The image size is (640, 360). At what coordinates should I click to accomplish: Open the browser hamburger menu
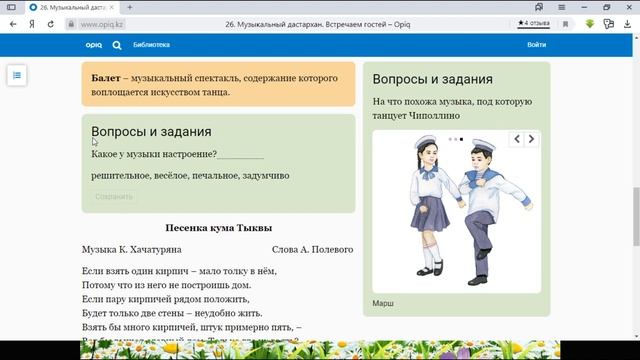point(562,7)
